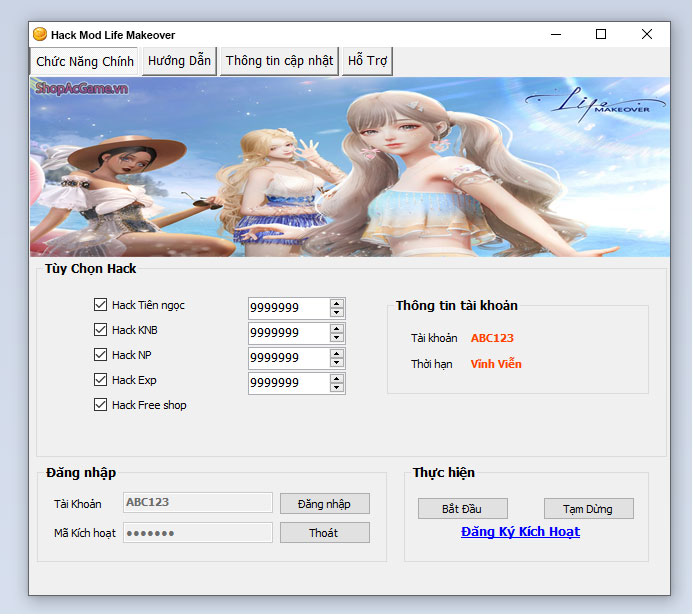Image resolution: width=693 pixels, height=616 pixels.
Task: Uncheck the Hack Free shop checkbox
Action: [100, 404]
